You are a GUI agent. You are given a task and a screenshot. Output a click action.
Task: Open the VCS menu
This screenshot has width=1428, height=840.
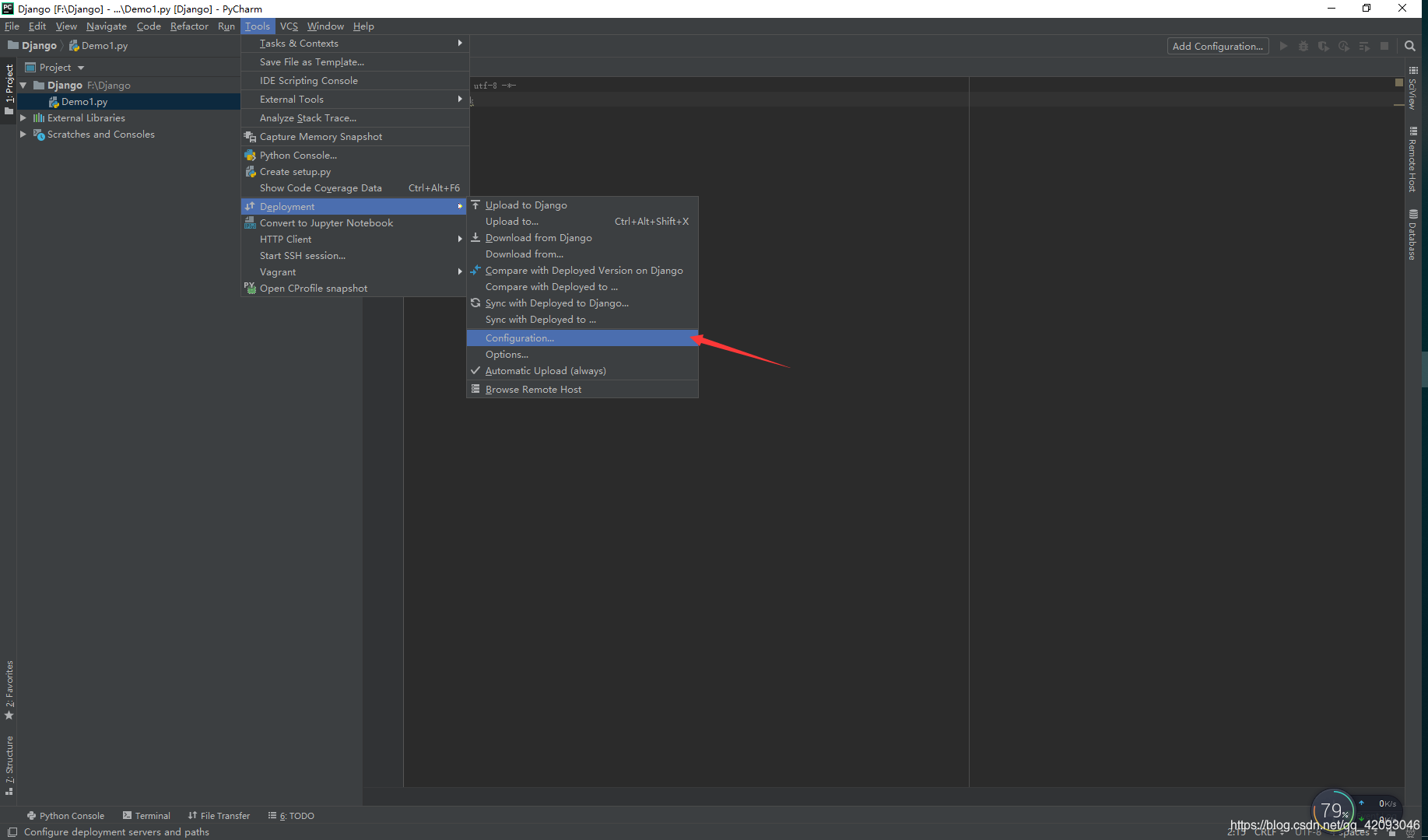pyautogui.click(x=289, y=26)
